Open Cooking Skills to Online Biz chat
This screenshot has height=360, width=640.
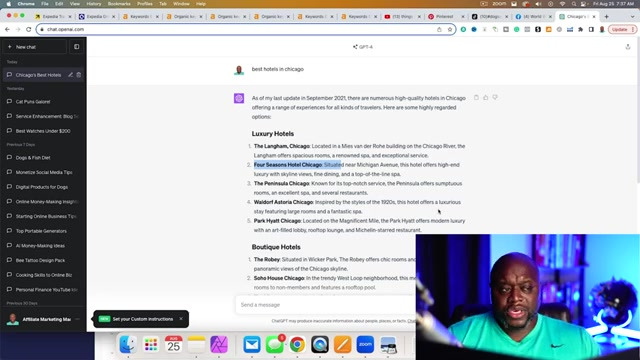(x=43, y=275)
